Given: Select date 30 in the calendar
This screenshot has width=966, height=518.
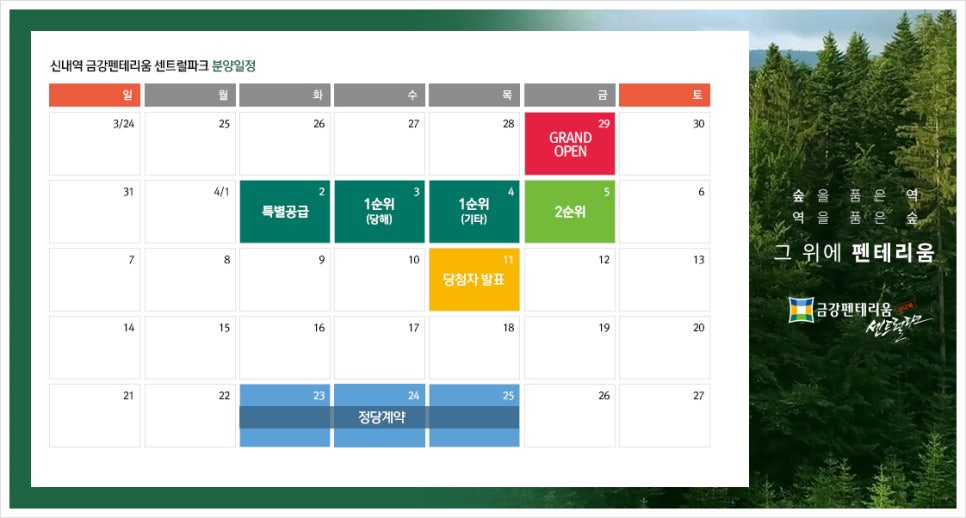Looking at the screenshot, I should 665,144.
